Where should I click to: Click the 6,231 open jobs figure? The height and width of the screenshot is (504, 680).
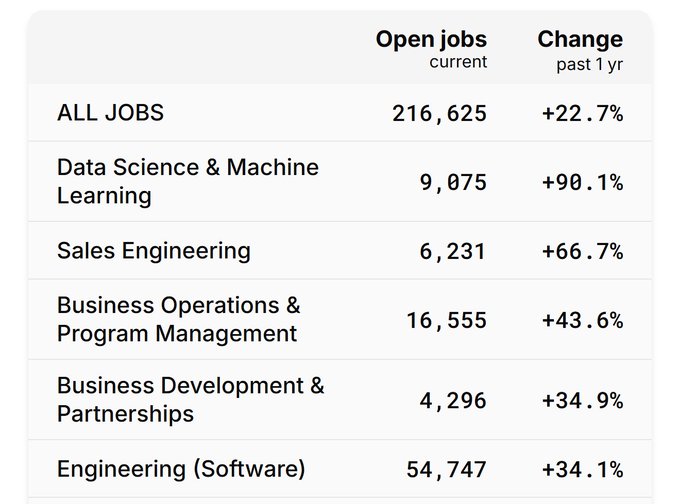453,251
